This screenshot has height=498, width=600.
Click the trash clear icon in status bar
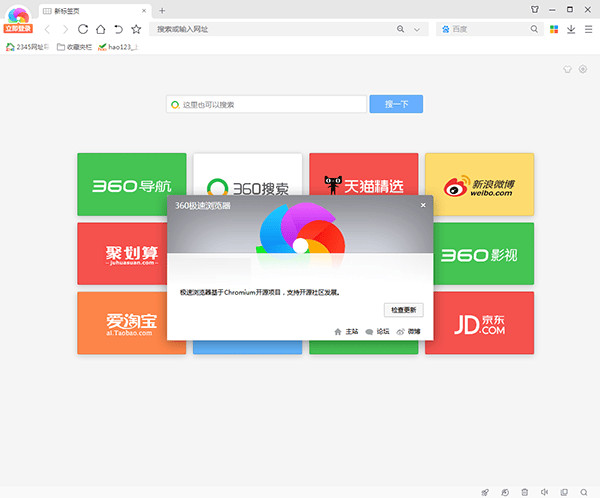[525, 492]
